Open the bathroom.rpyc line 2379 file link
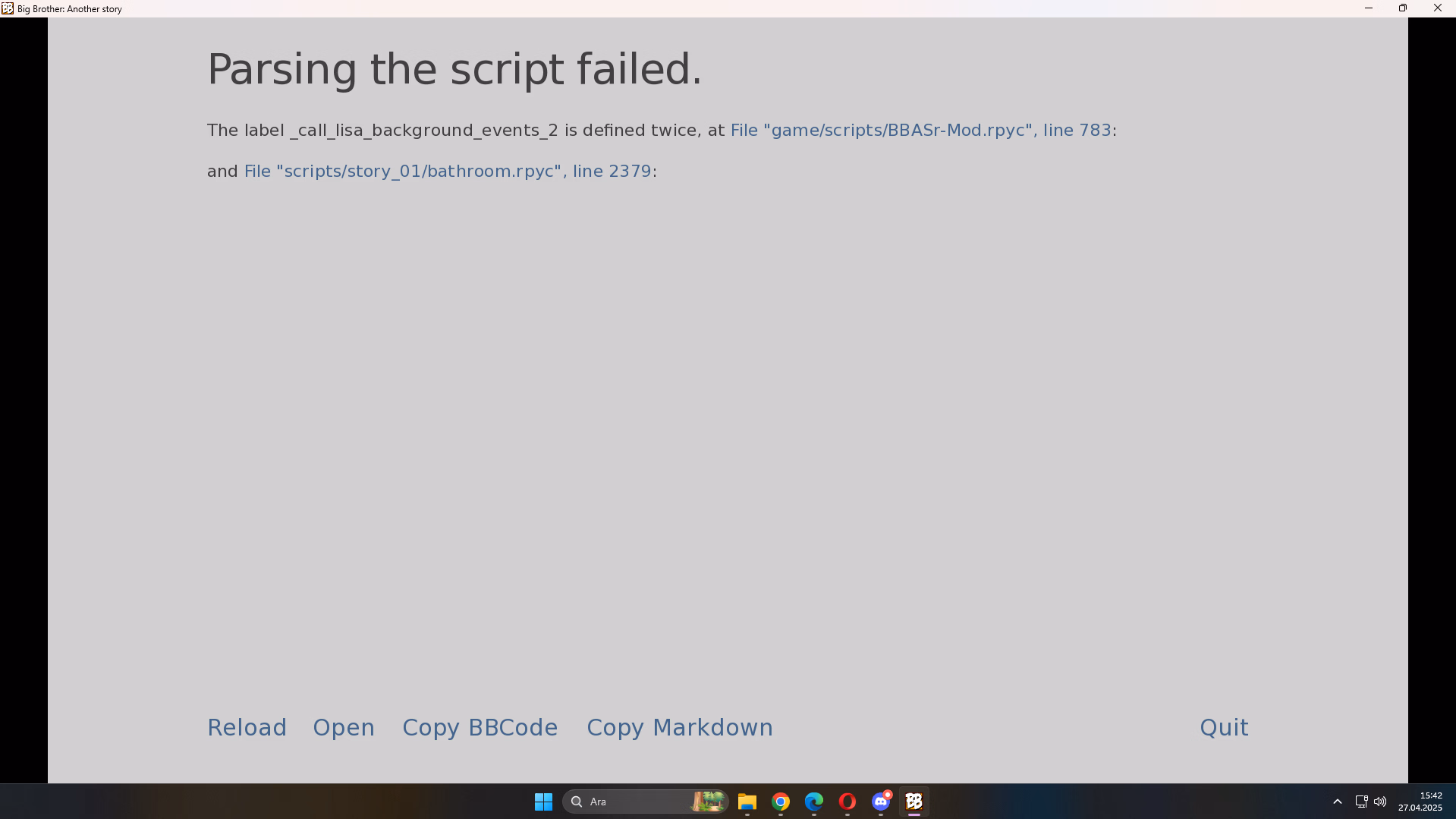1456x819 pixels. 448,172
